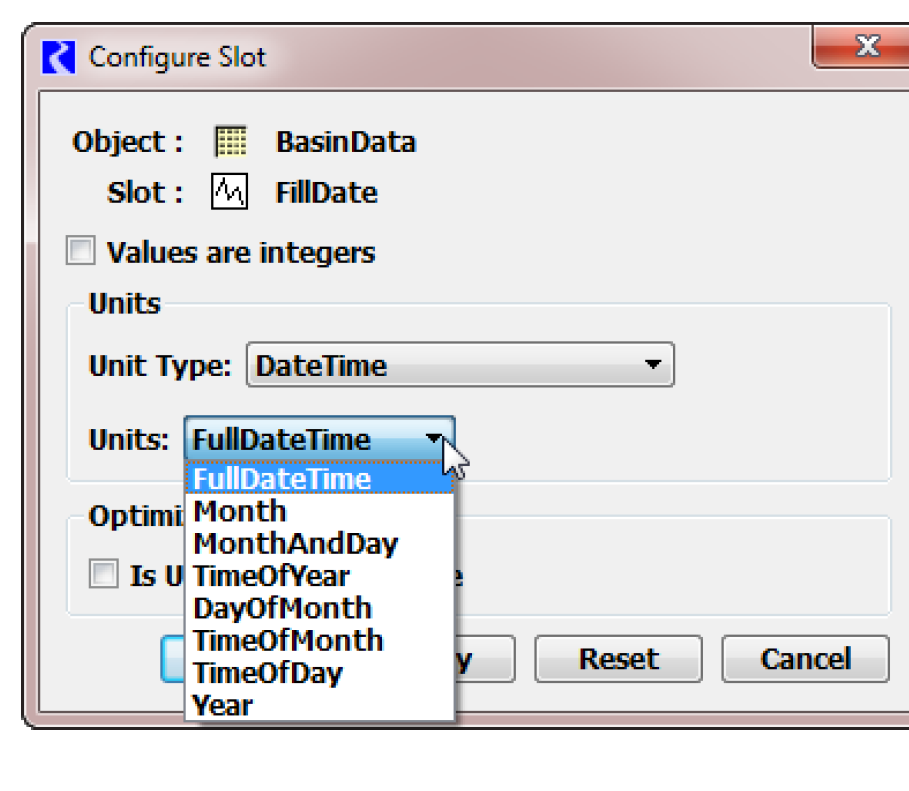Click the RiverWare icon in title bar
This screenshot has width=909, height=791.
coord(58,57)
